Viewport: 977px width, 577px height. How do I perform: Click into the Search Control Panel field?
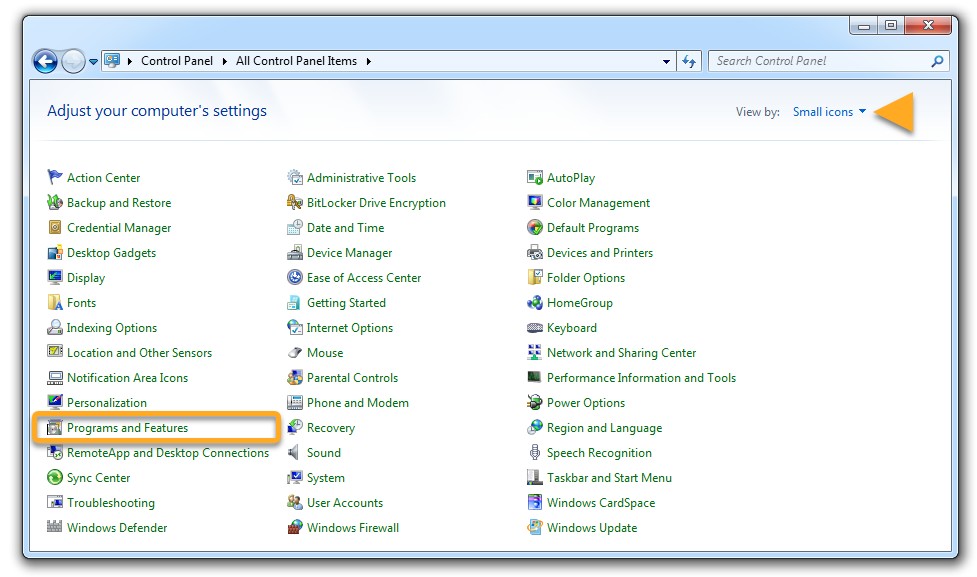(820, 61)
